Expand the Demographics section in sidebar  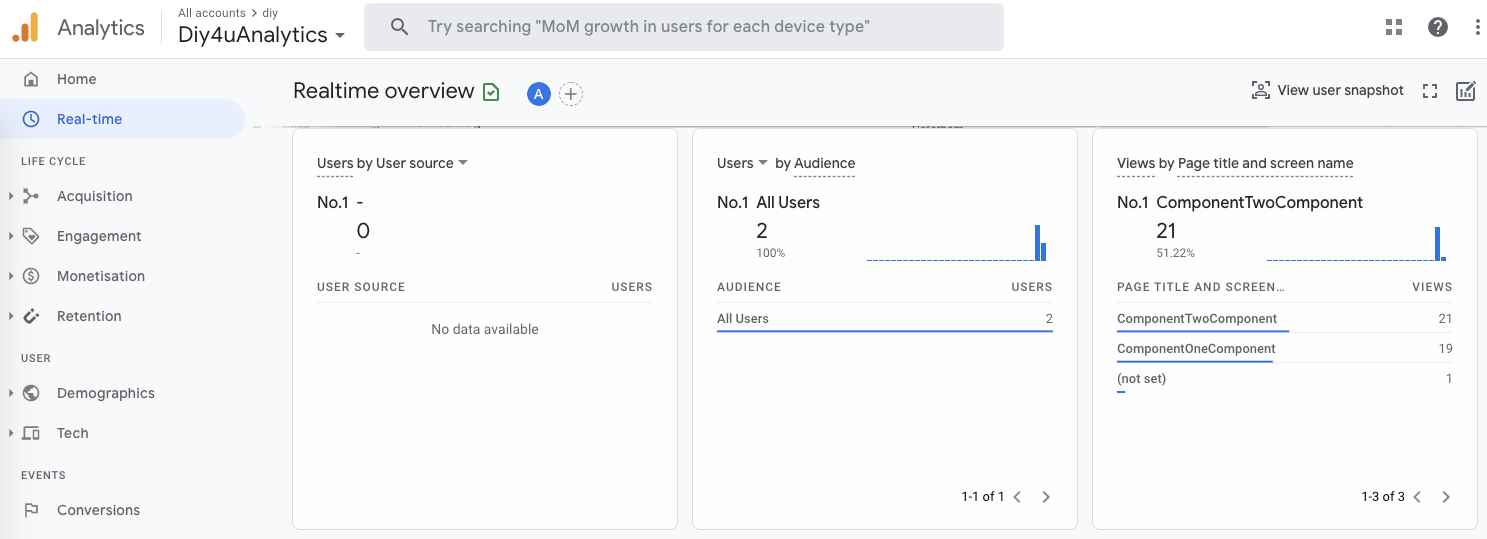[x=11, y=393]
